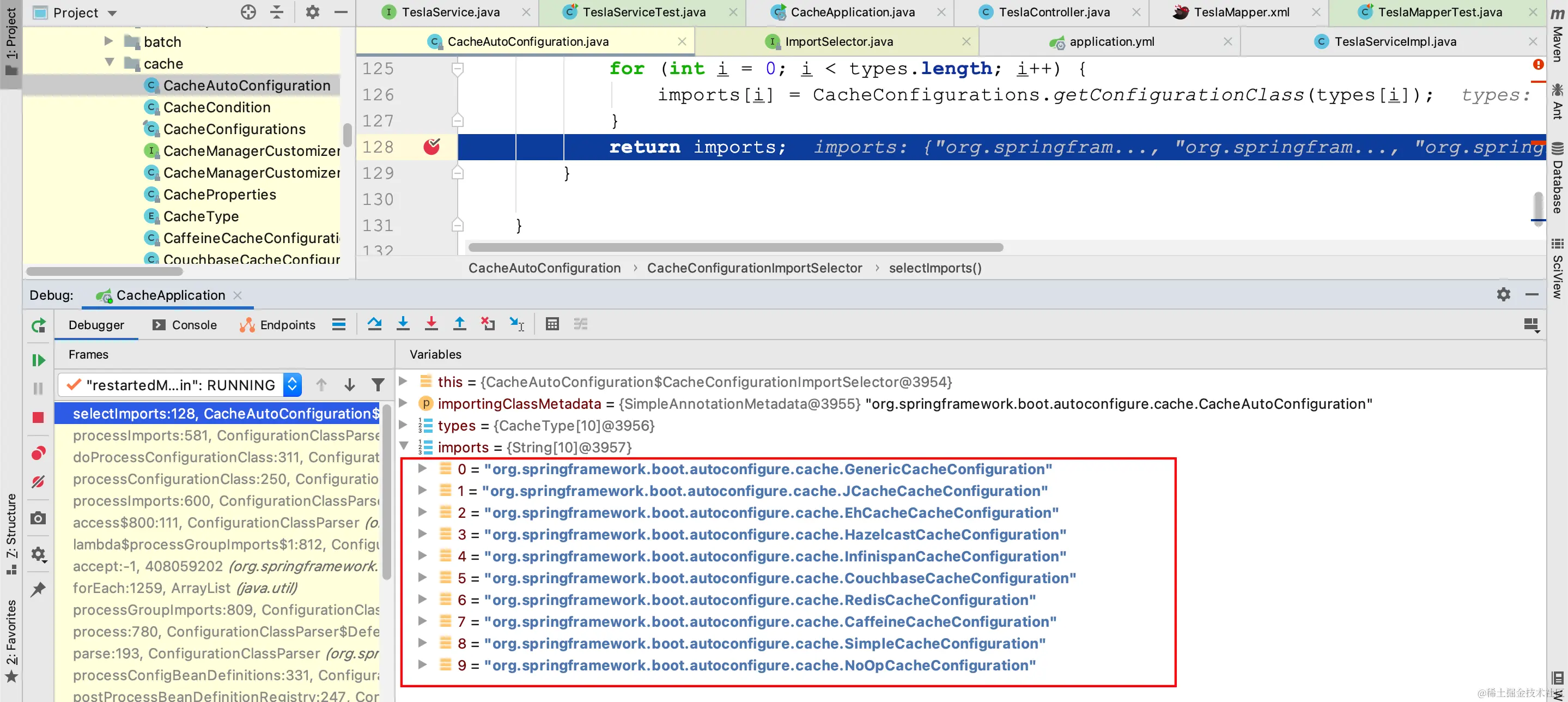The image size is (1568, 702).
Task: Open the Evaluate Expression calculator icon
Action: point(552,324)
